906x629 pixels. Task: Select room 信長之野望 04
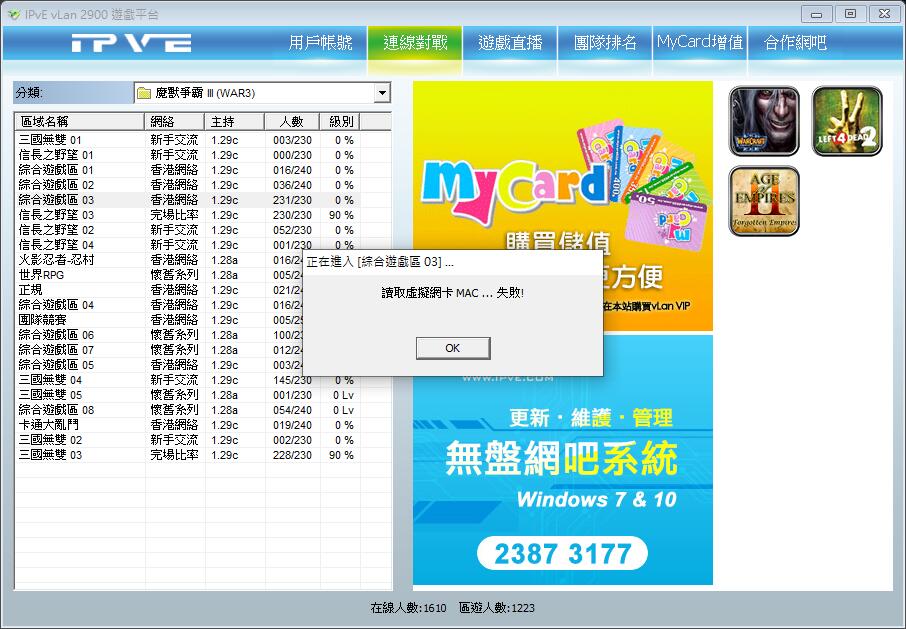[x=187, y=245]
